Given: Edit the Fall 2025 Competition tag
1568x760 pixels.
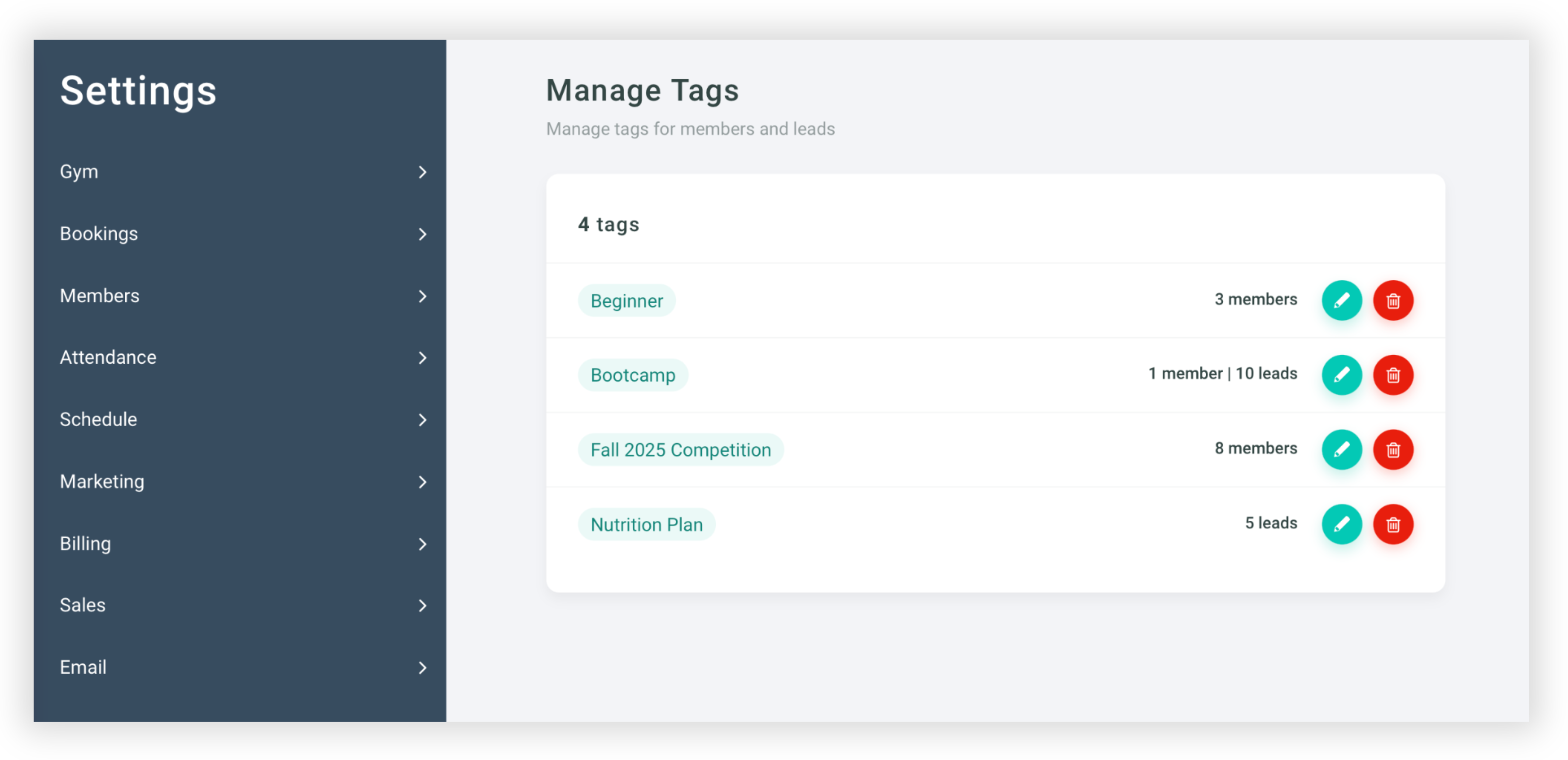Looking at the screenshot, I should [x=1341, y=450].
